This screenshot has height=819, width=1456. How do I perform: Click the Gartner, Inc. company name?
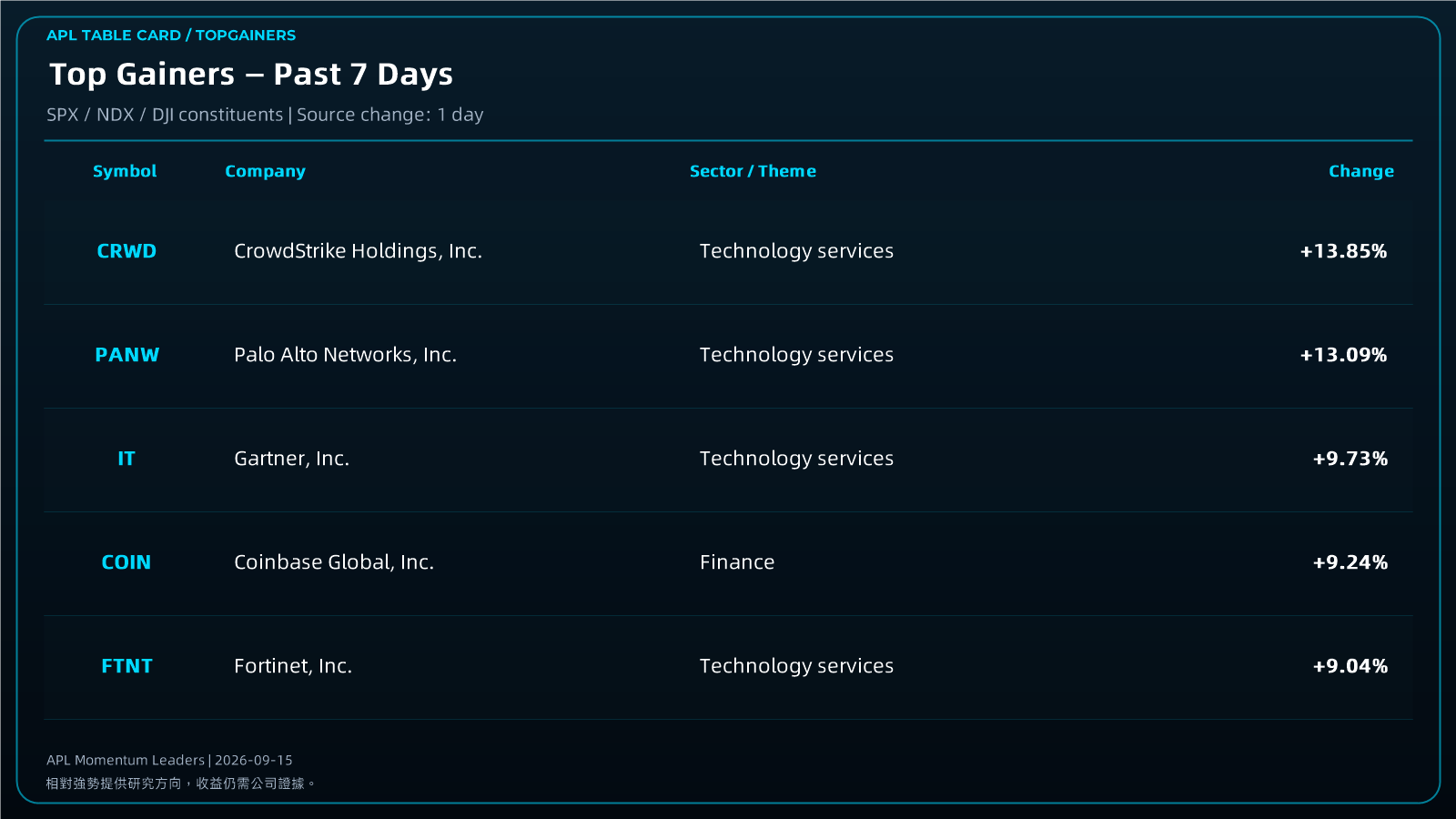pos(291,459)
